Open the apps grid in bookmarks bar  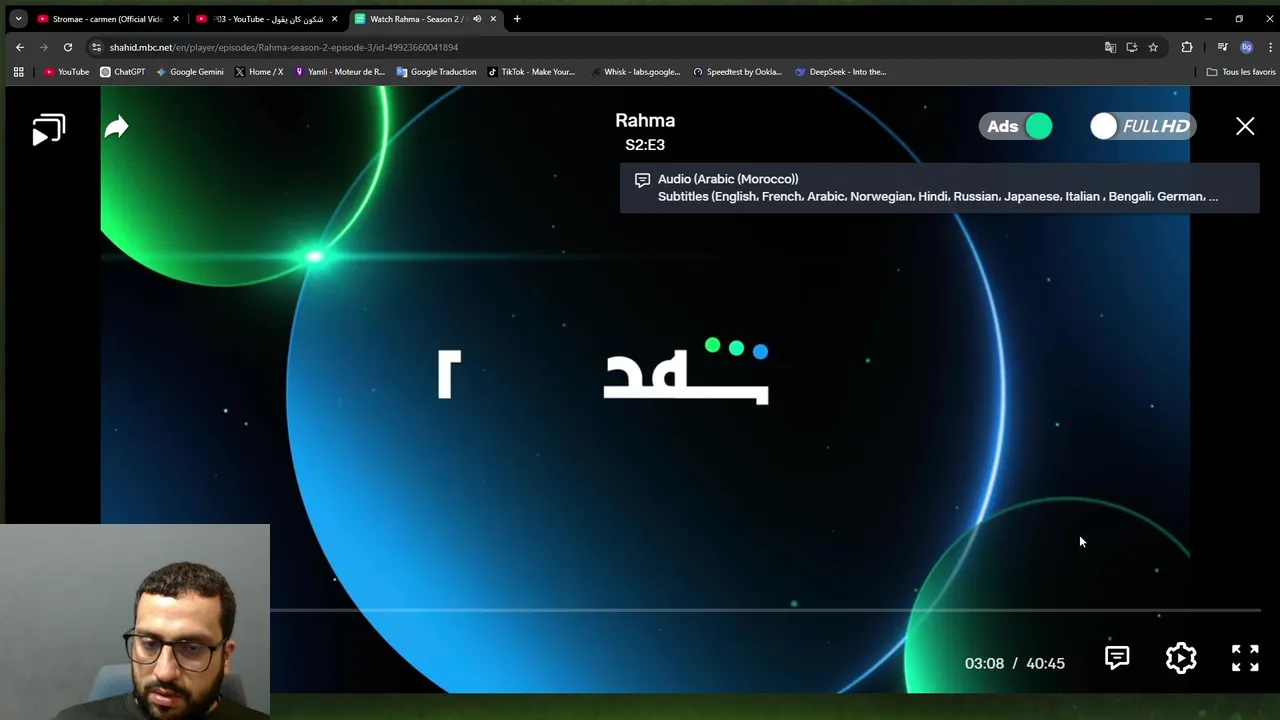[x=18, y=72]
